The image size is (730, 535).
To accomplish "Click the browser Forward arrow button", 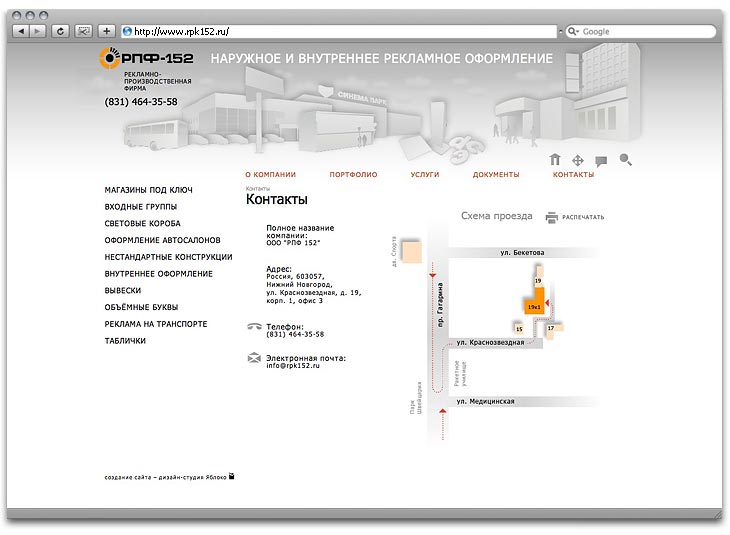I will tap(37, 31).
